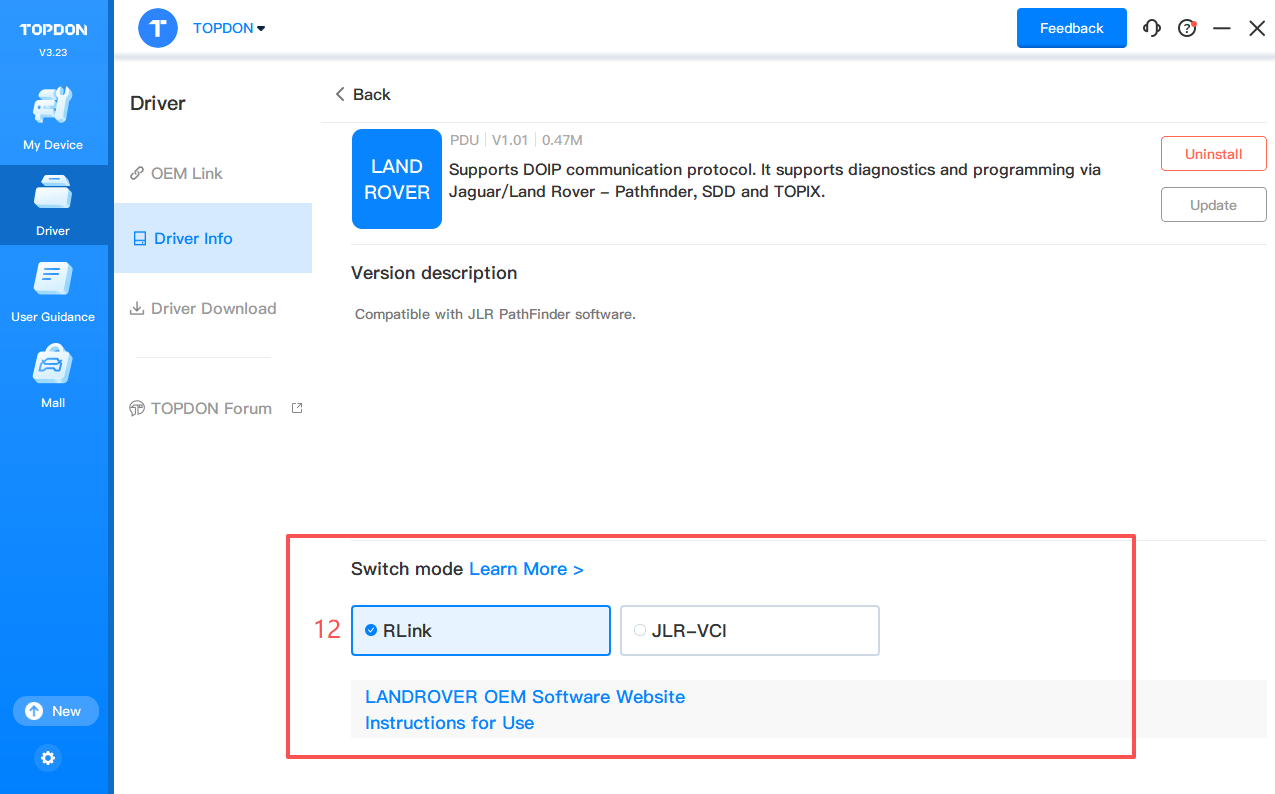Open LANDROVER OEM Software Website link

pos(525,697)
